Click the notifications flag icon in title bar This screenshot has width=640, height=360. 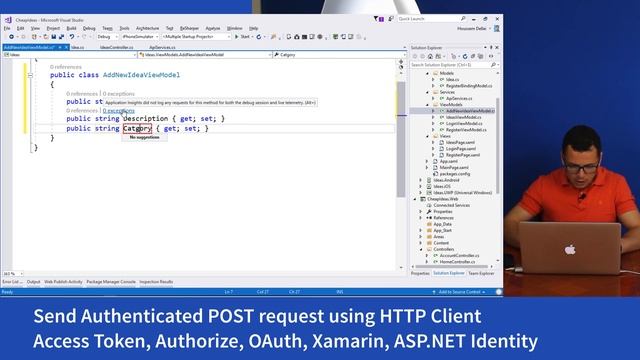coord(378,19)
